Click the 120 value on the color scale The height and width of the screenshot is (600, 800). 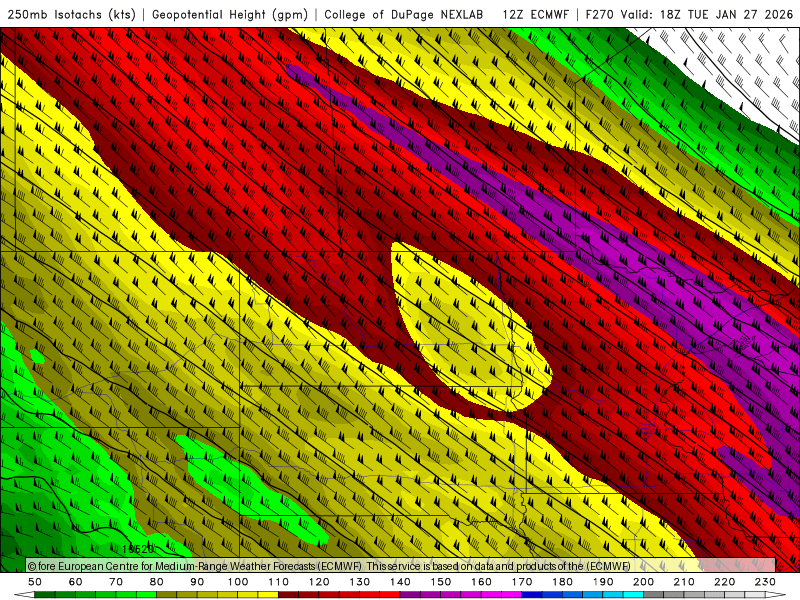319,582
